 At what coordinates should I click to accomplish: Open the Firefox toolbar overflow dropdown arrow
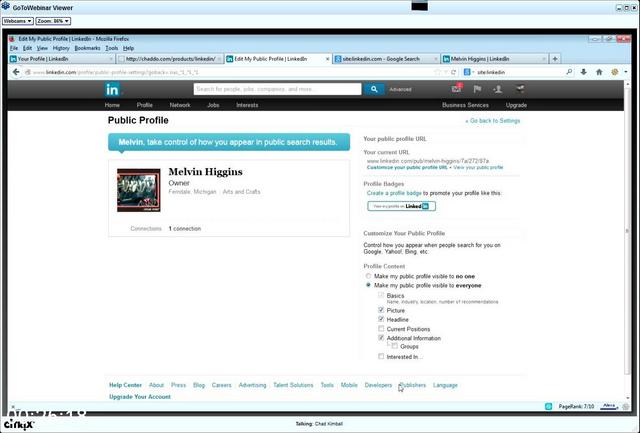pos(626,72)
